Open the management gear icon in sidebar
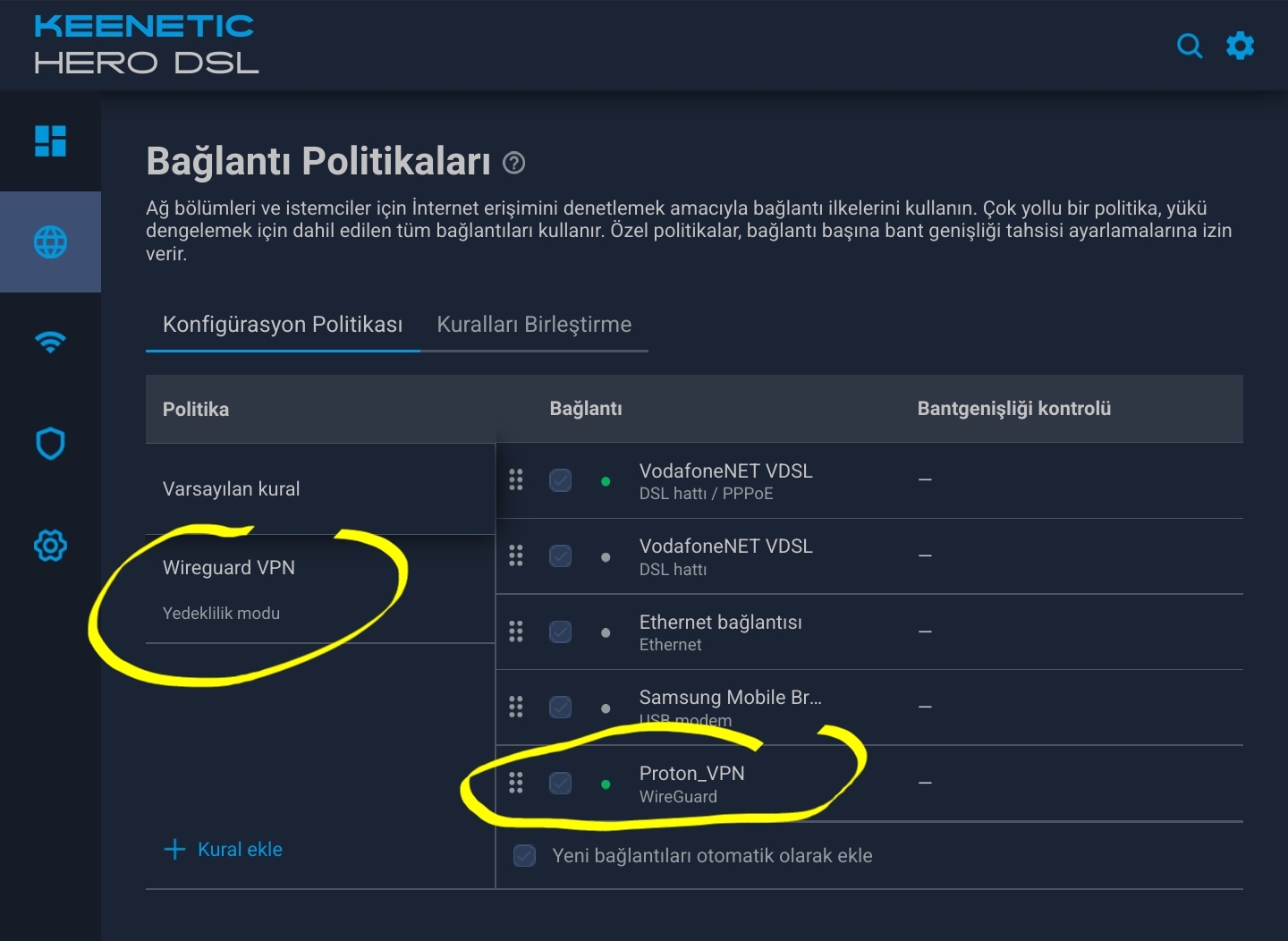Image resolution: width=1288 pixels, height=941 pixels. [x=50, y=545]
